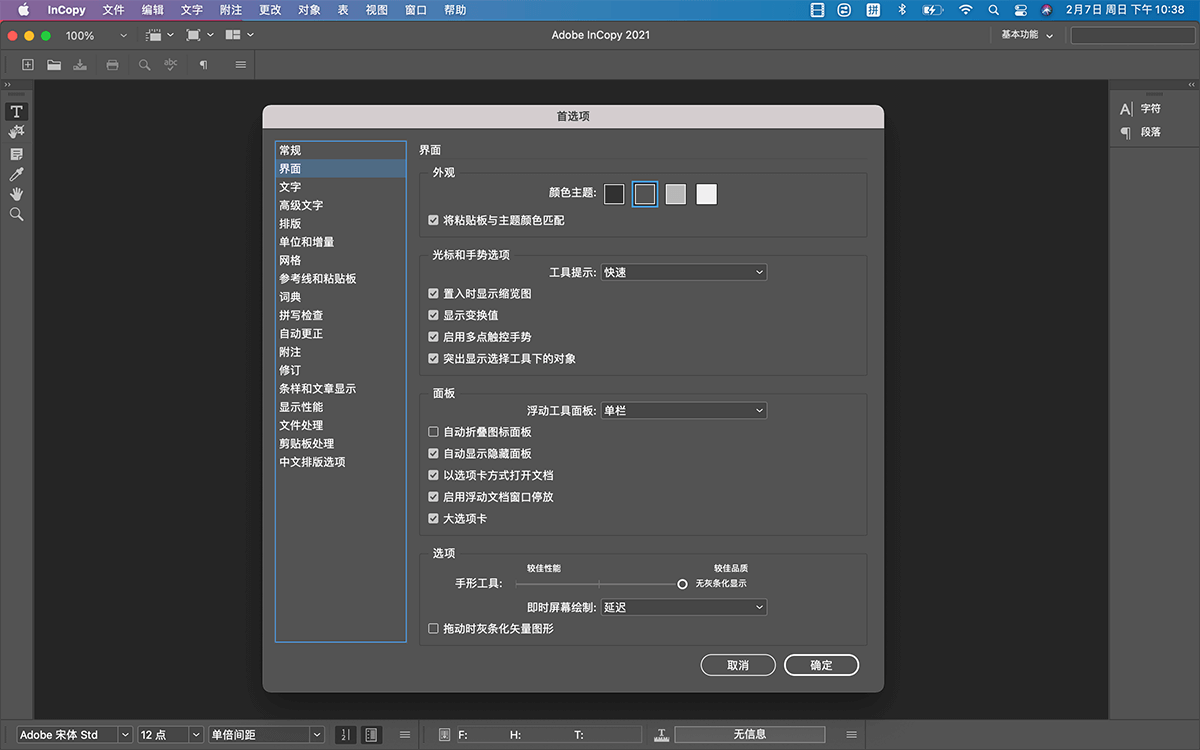Enable 拖动时灰条化矢量图形
Viewport: 1200px width, 750px height.
[x=433, y=629]
